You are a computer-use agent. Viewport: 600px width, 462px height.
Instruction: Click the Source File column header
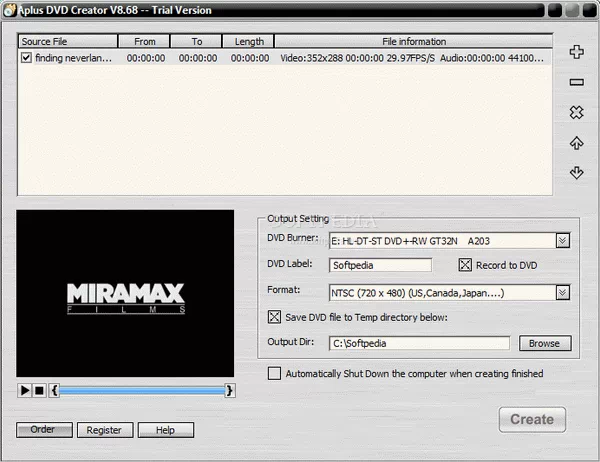[x=68, y=41]
